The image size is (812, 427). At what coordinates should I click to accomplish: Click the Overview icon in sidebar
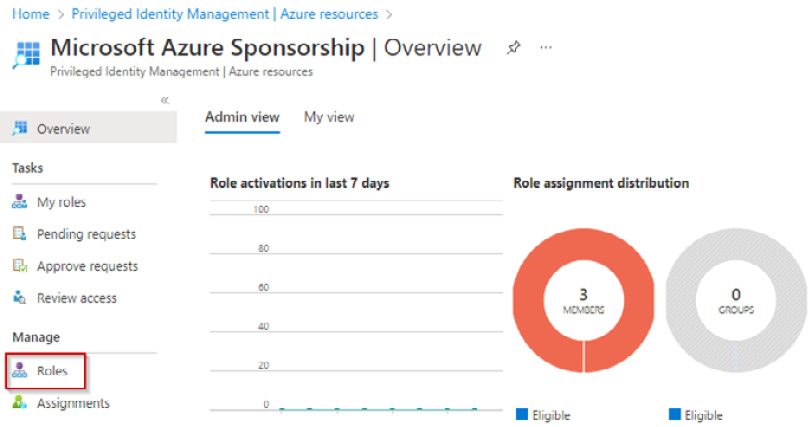(20, 128)
